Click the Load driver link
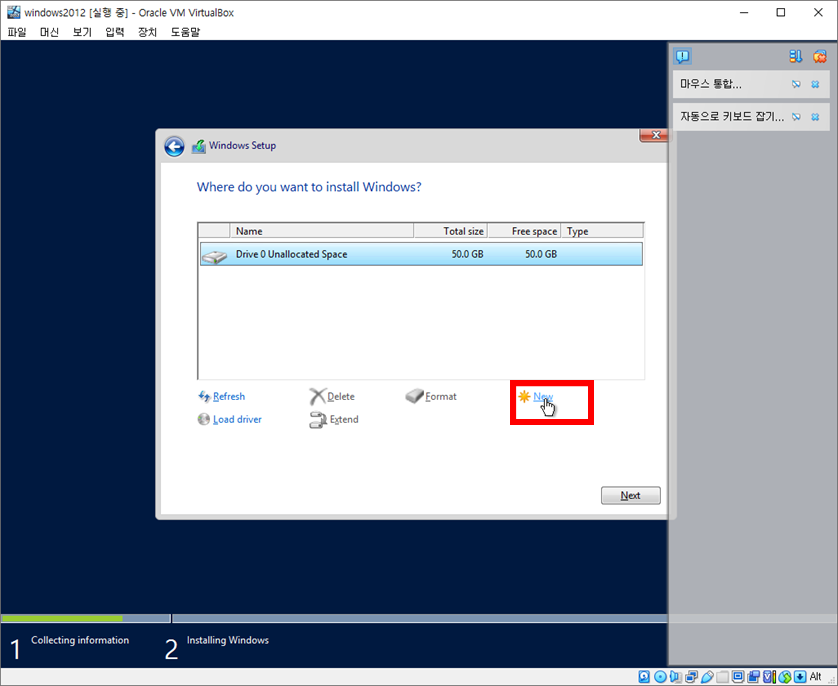This screenshot has width=838, height=686. tap(237, 419)
